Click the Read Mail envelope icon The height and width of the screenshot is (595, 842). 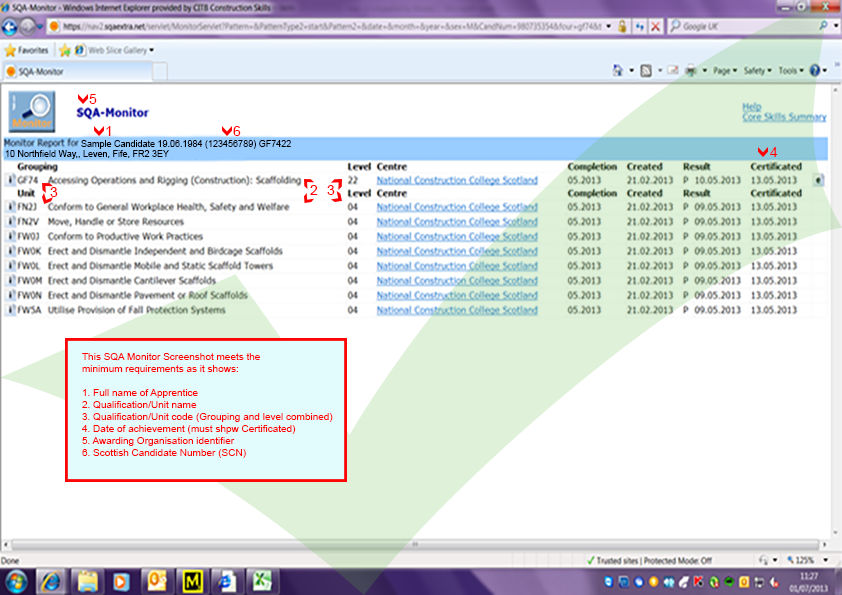click(672, 70)
